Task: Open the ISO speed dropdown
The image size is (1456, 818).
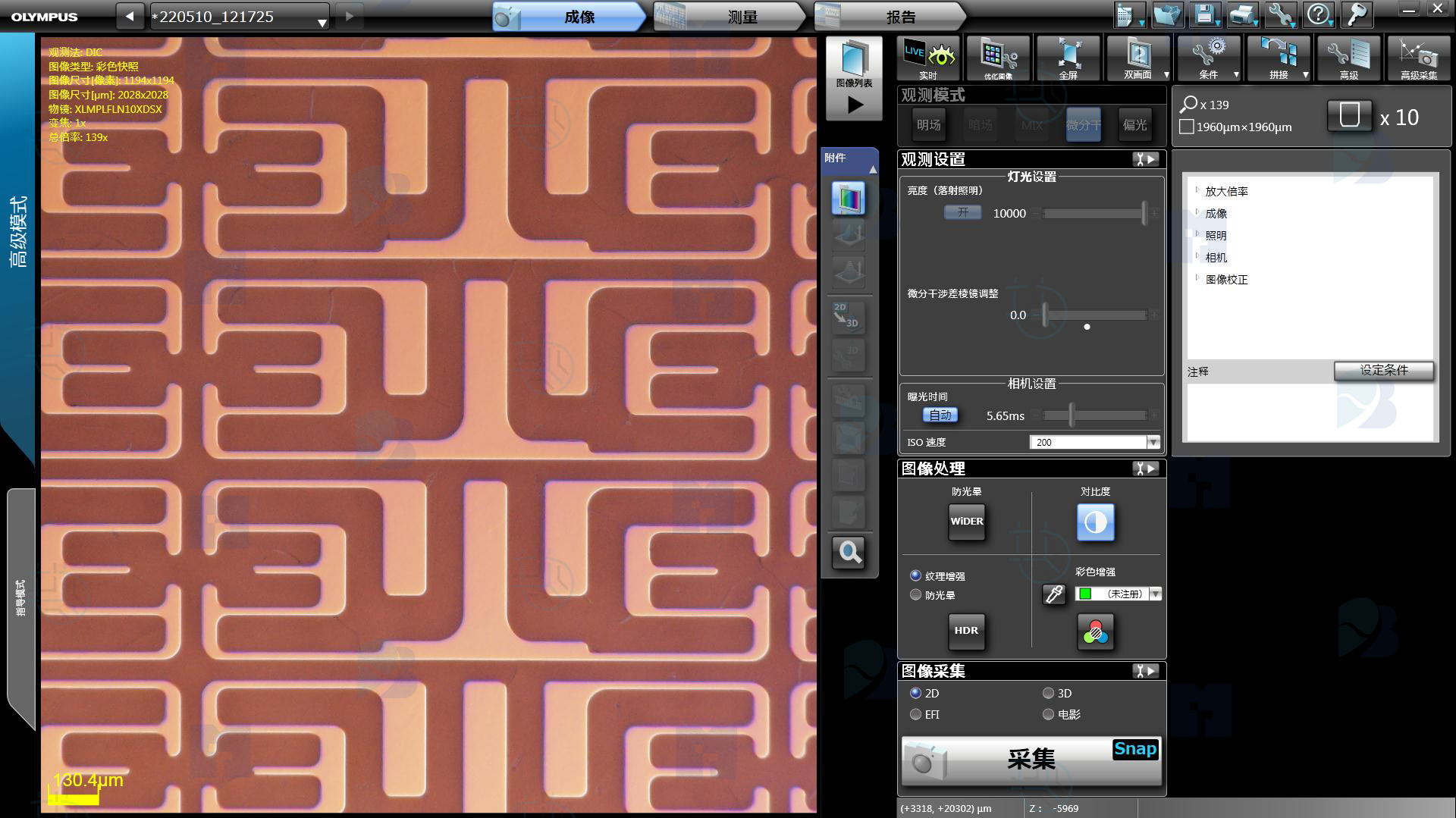Action: tap(1153, 443)
